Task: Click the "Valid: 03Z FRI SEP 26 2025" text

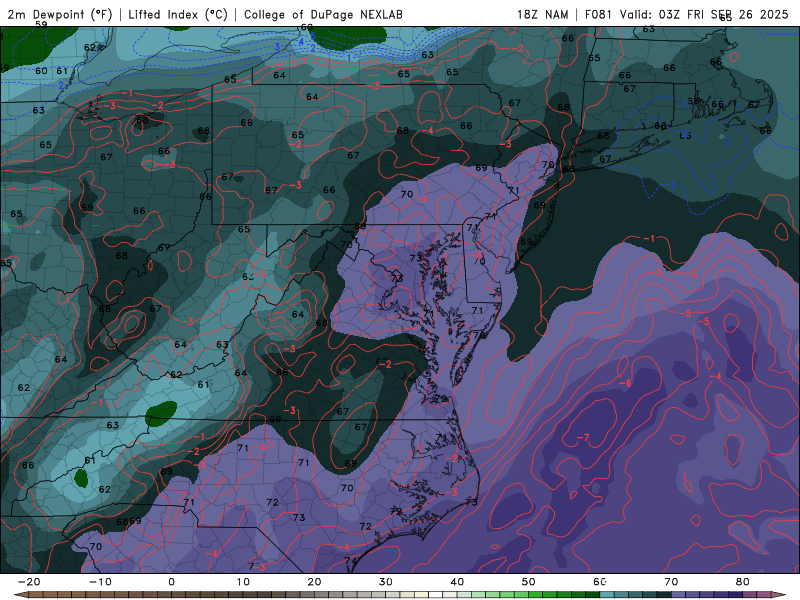Action: click(x=704, y=14)
